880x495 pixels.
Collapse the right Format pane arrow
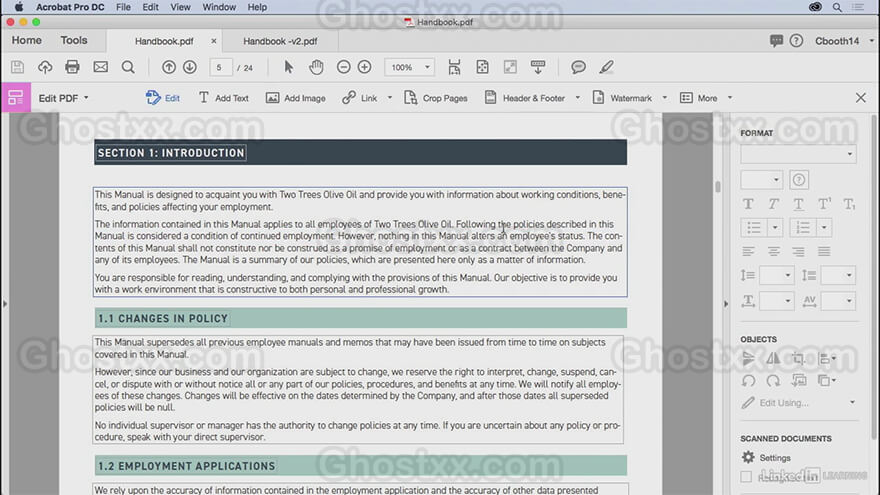pos(726,304)
